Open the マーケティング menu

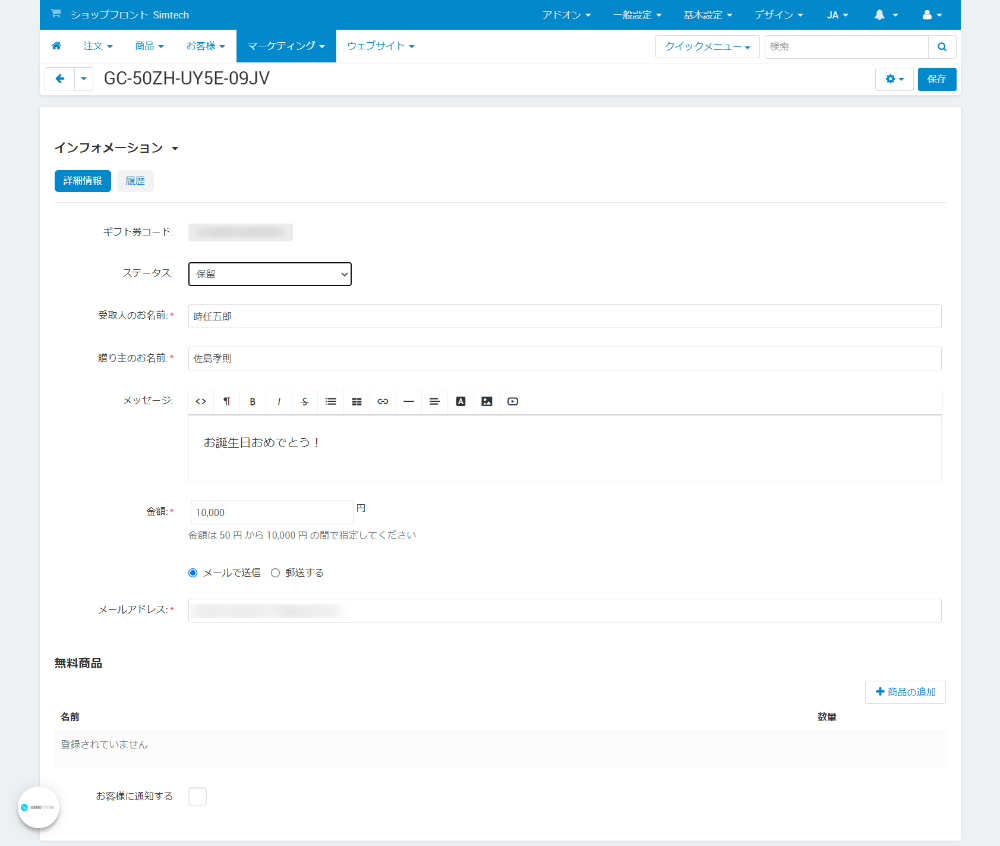pos(286,46)
